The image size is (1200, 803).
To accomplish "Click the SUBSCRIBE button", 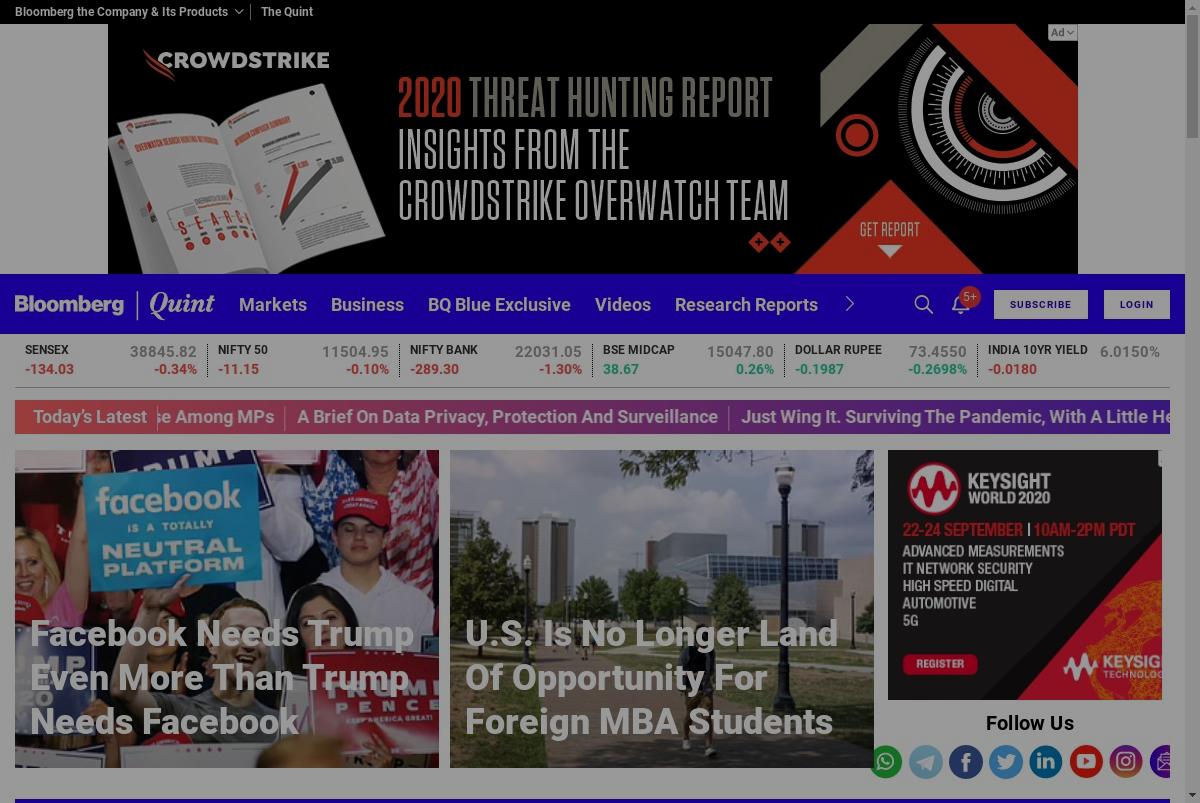I will click(x=1040, y=304).
